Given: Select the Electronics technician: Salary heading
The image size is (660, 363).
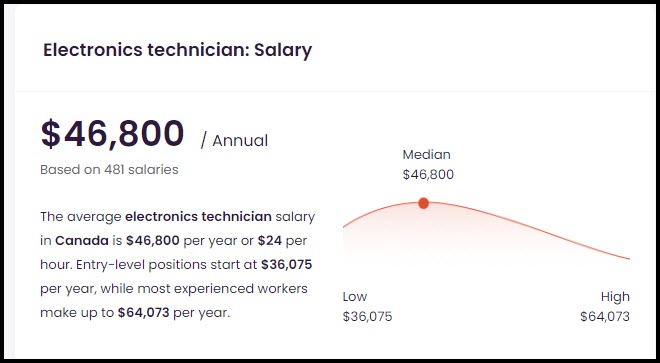Looking at the screenshot, I should pos(178,51).
